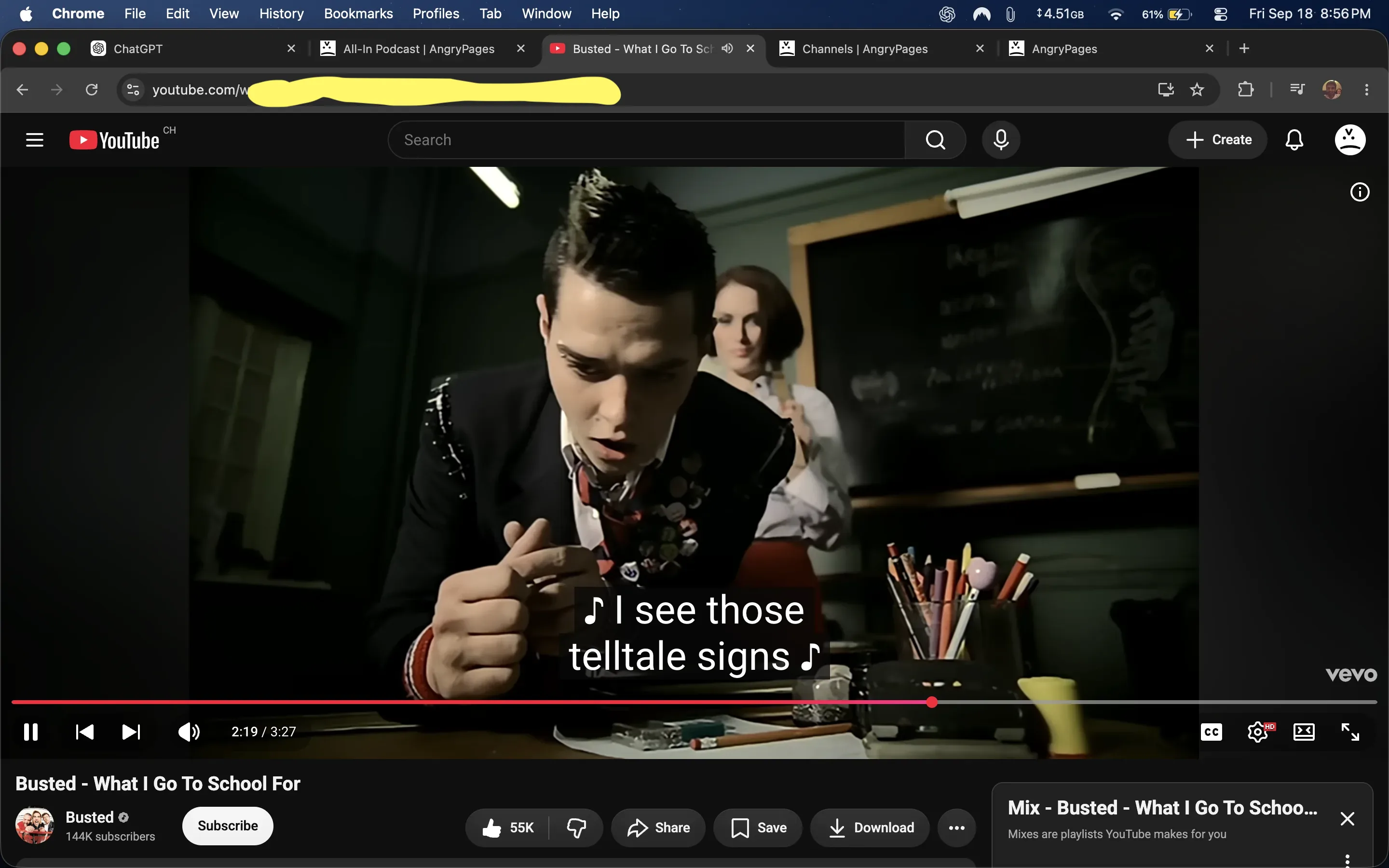Focus the YouTube Search field
The height and width of the screenshot is (868, 1389).
646,139
